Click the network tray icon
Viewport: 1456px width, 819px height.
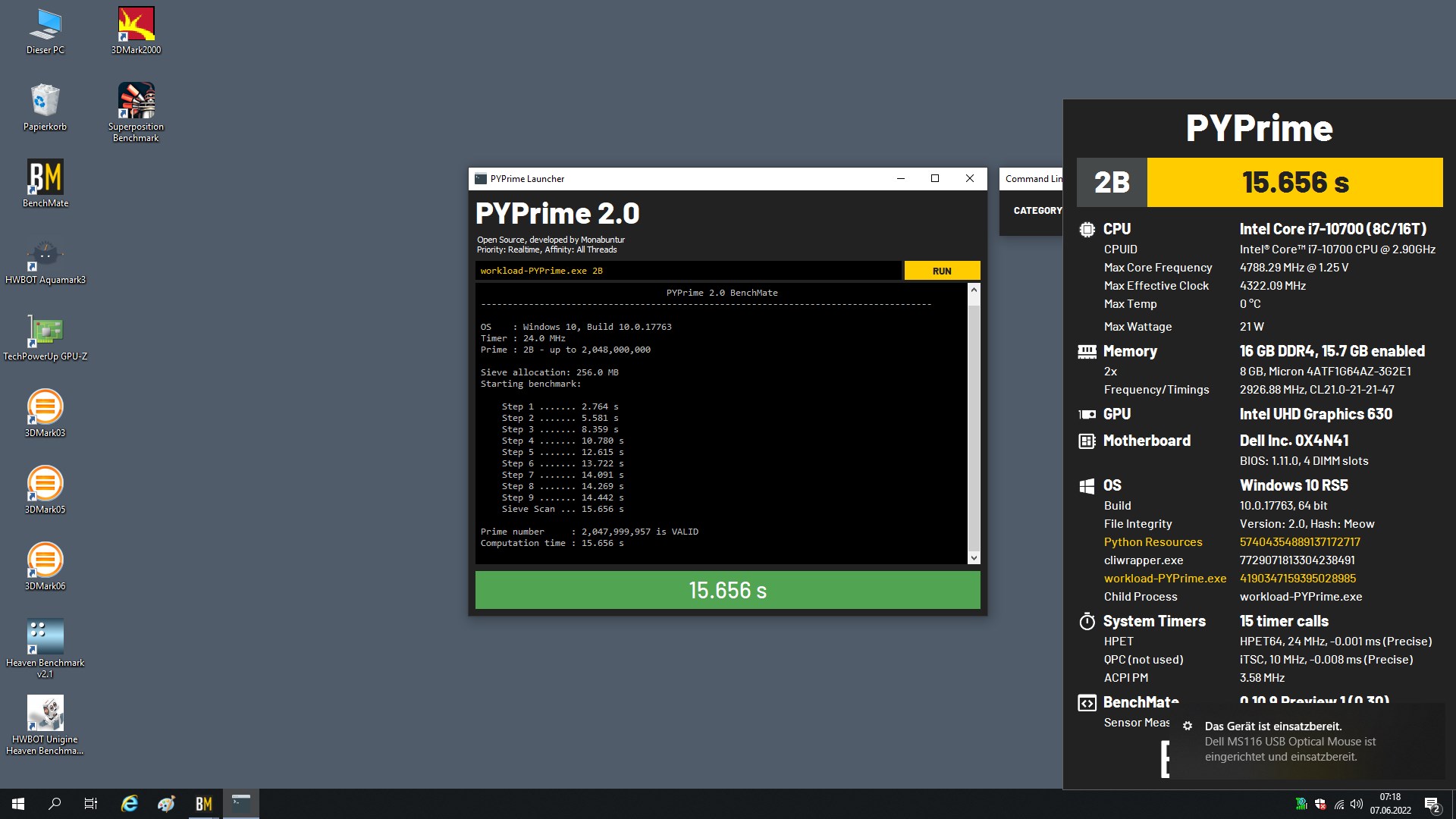1339,804
